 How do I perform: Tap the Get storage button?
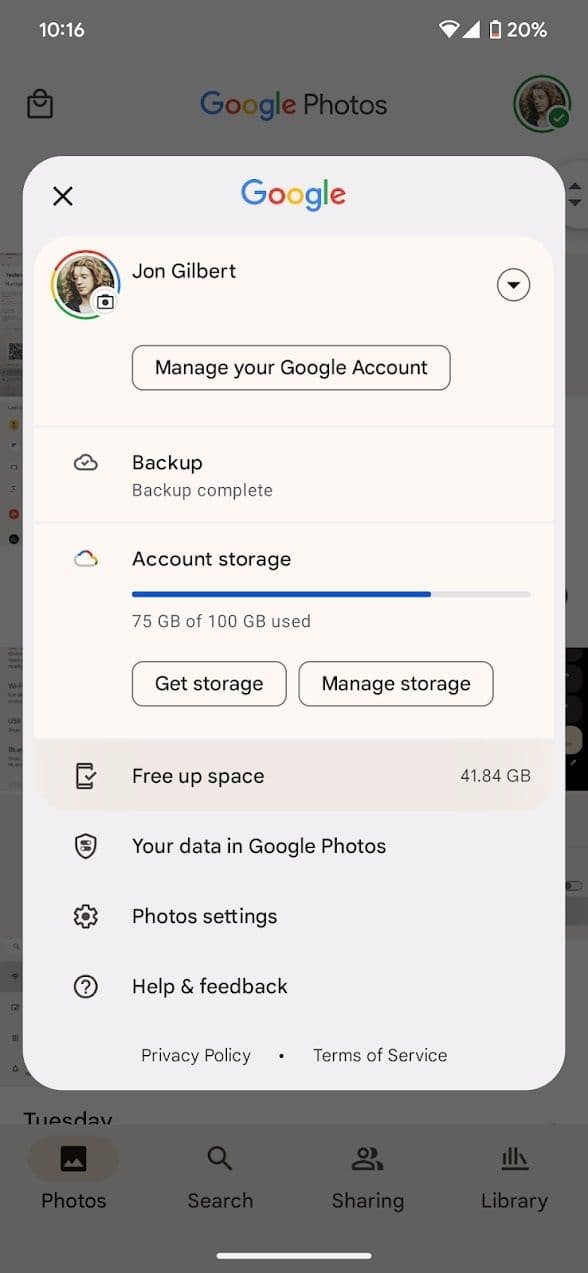(208, 684)
